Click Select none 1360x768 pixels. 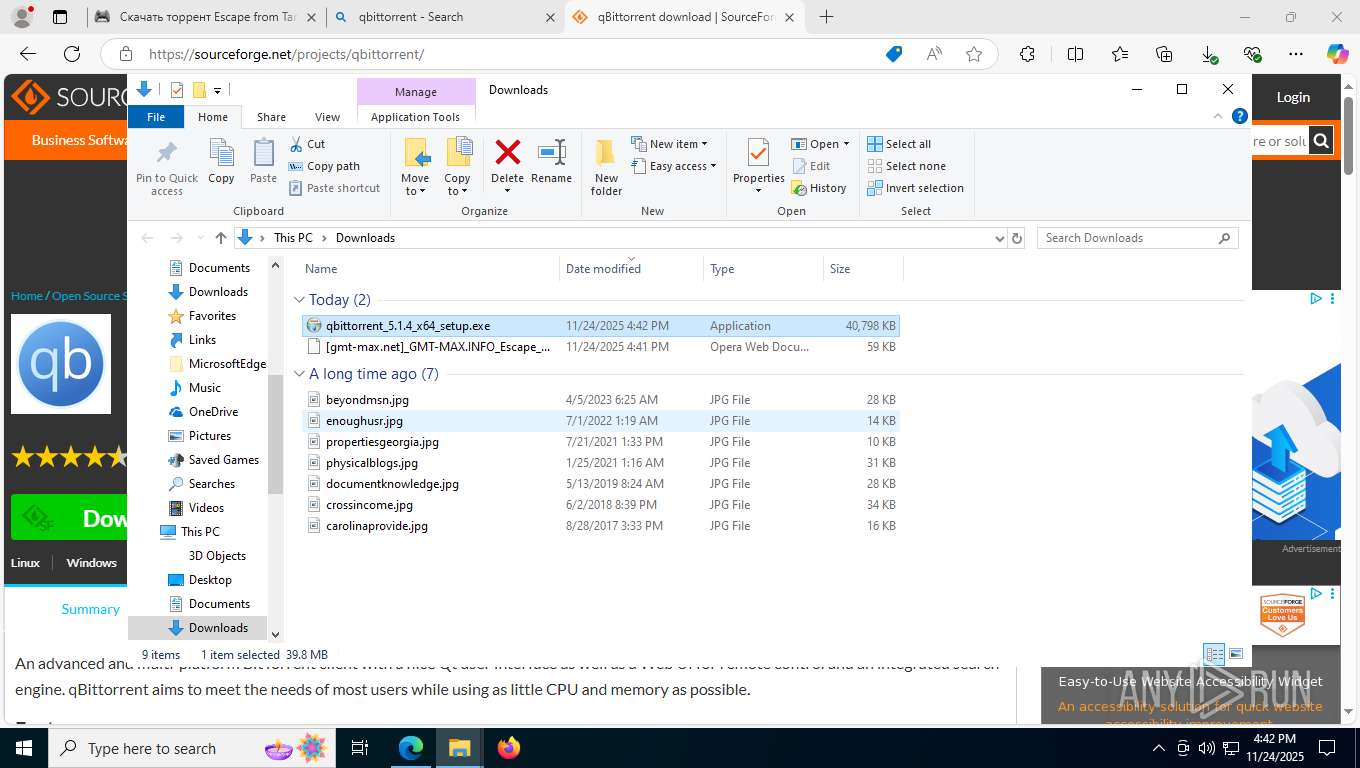pyautogui.click(x=906, y=166)
